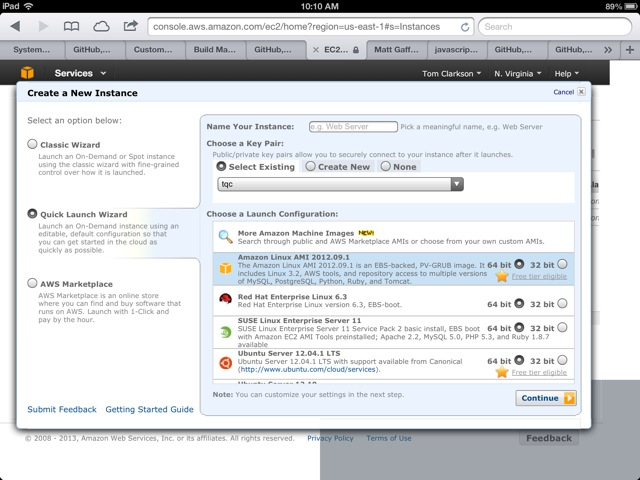Switch to the System... tab
Viewport: 640px width, 480px height.
tap(32, 50)
